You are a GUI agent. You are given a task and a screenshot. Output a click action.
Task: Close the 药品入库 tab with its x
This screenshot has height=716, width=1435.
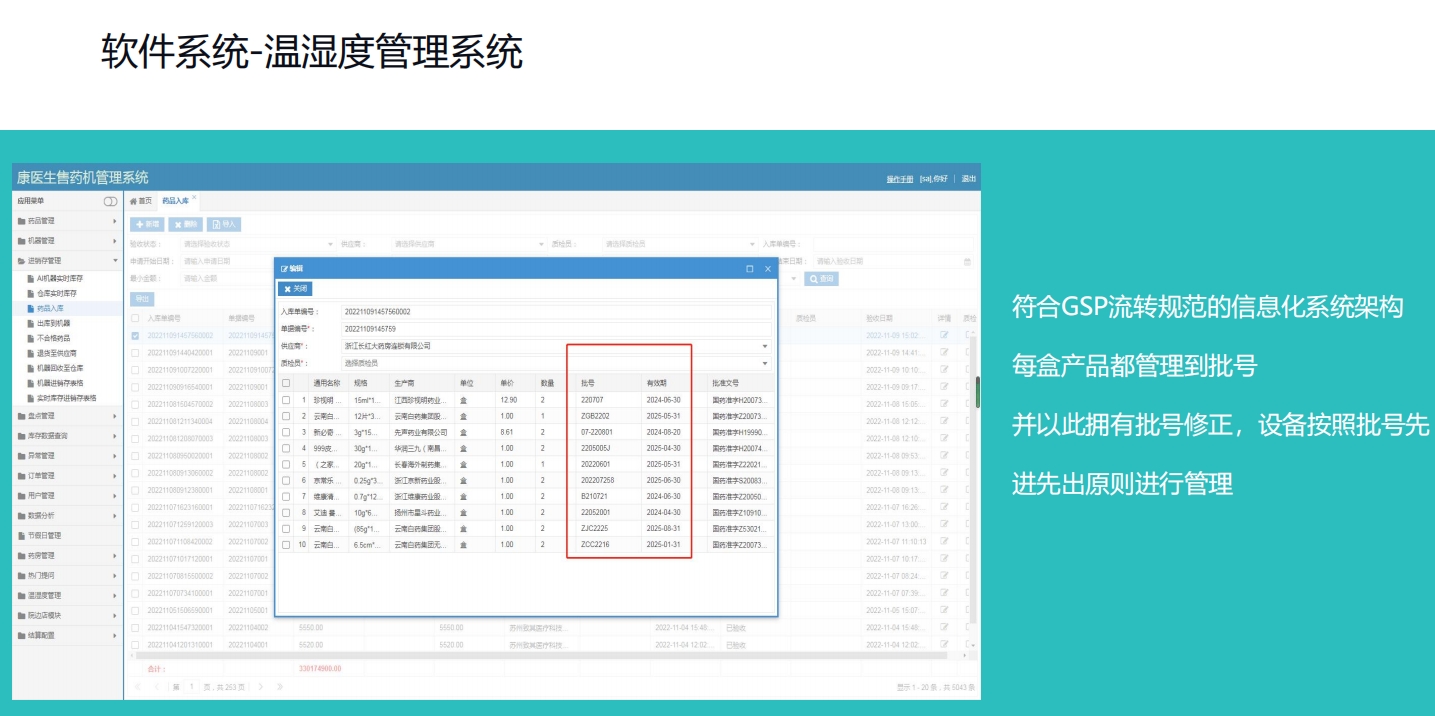(x=195, y=197)
